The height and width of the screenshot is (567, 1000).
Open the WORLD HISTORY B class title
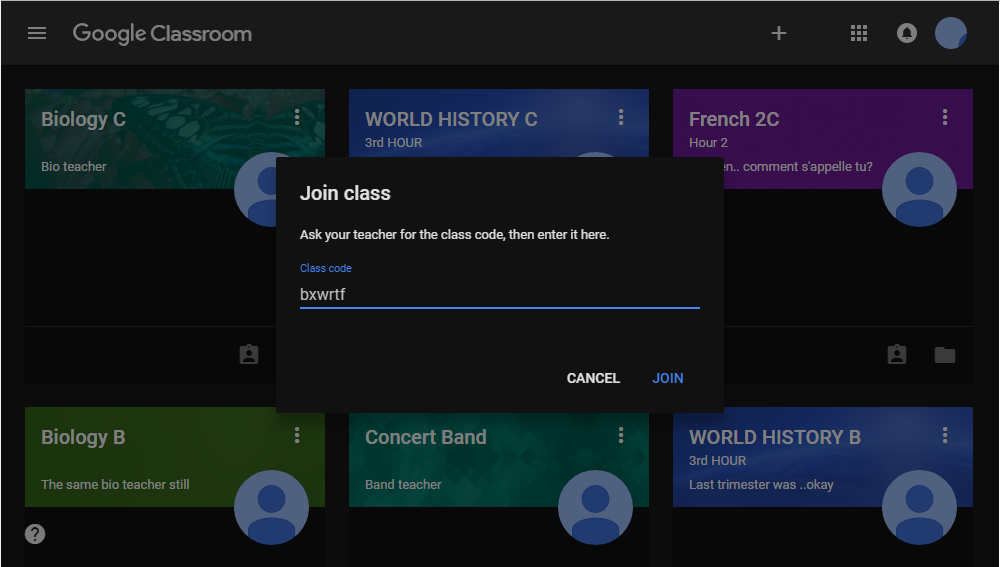pyautogui.click(x=775, y=437)
